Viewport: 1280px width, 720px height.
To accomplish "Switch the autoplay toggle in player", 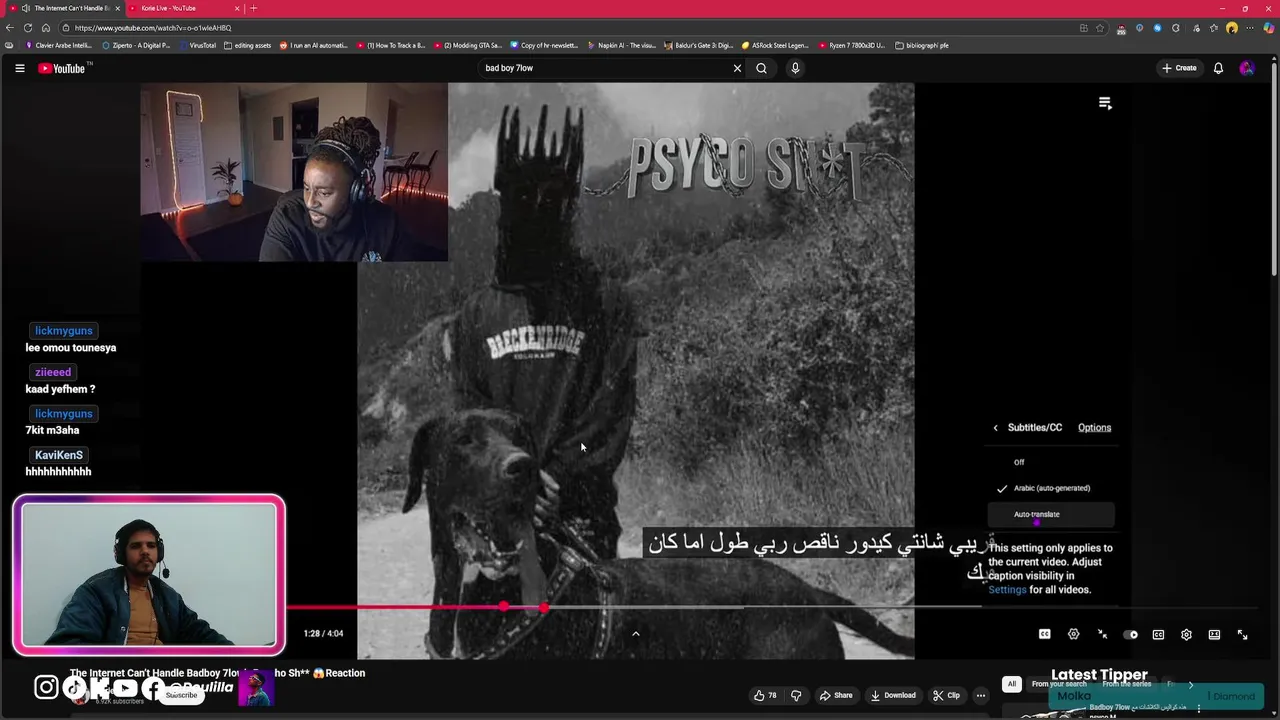I will tap(1130, 634).
